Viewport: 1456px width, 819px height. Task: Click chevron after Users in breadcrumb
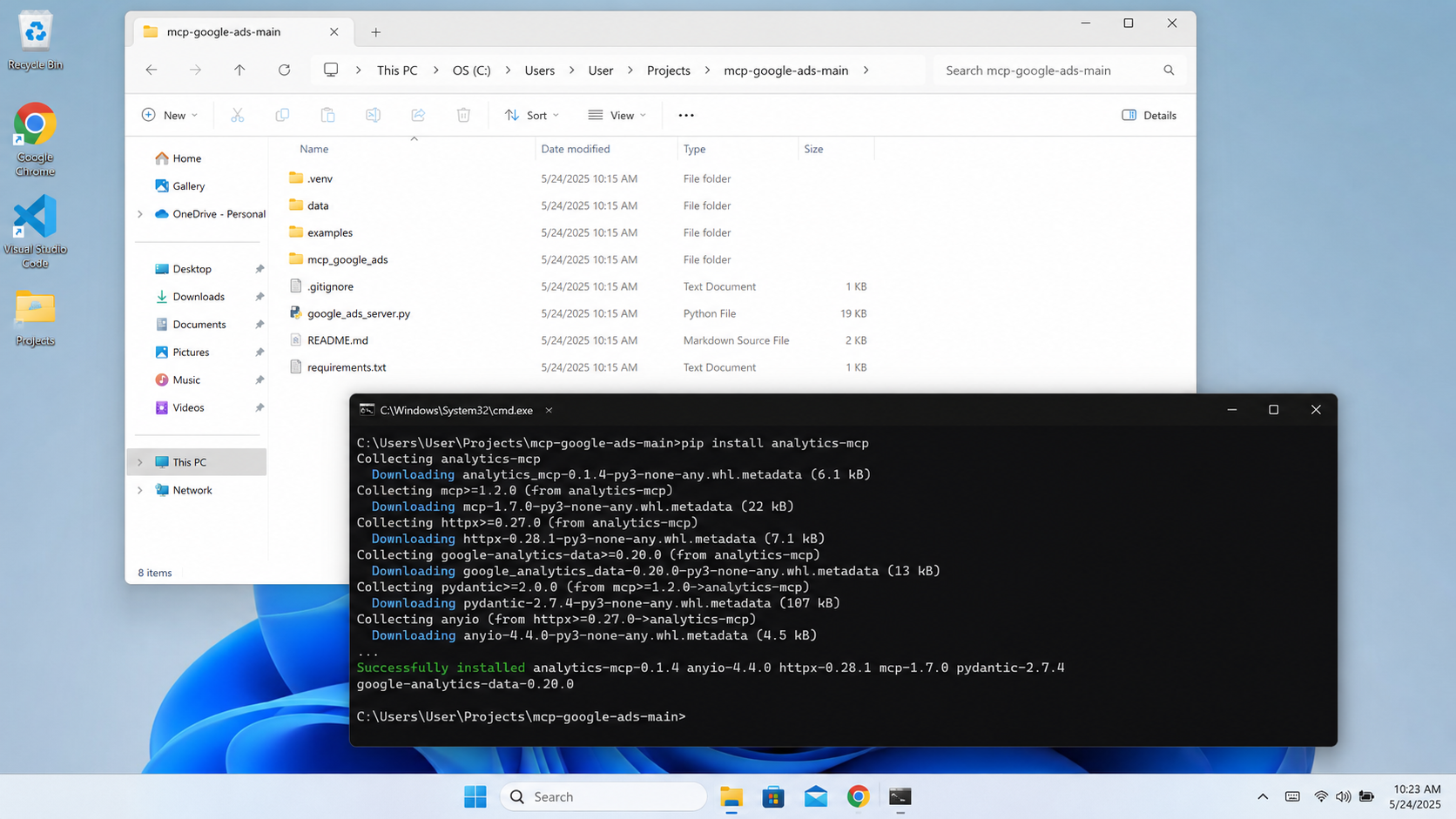[572, 70]
